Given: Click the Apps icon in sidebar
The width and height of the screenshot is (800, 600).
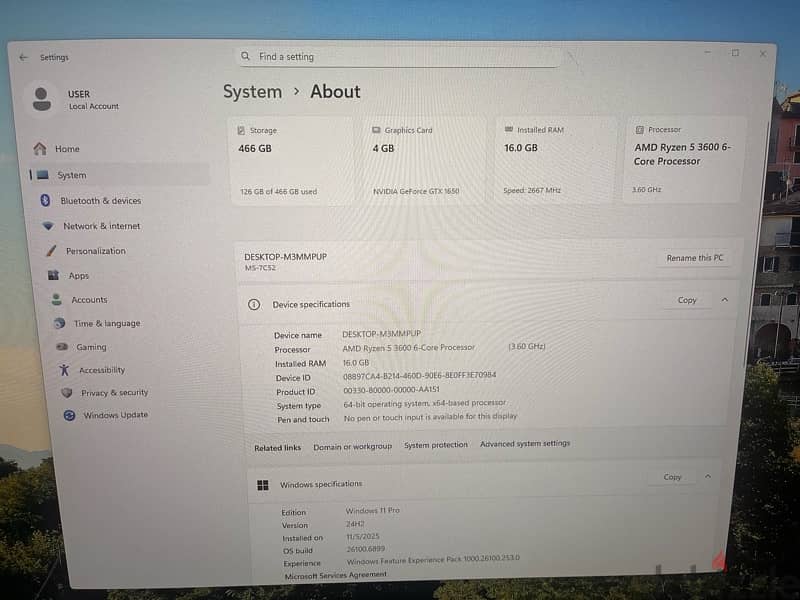Looking at the screenshot, I should click(54, 276).
